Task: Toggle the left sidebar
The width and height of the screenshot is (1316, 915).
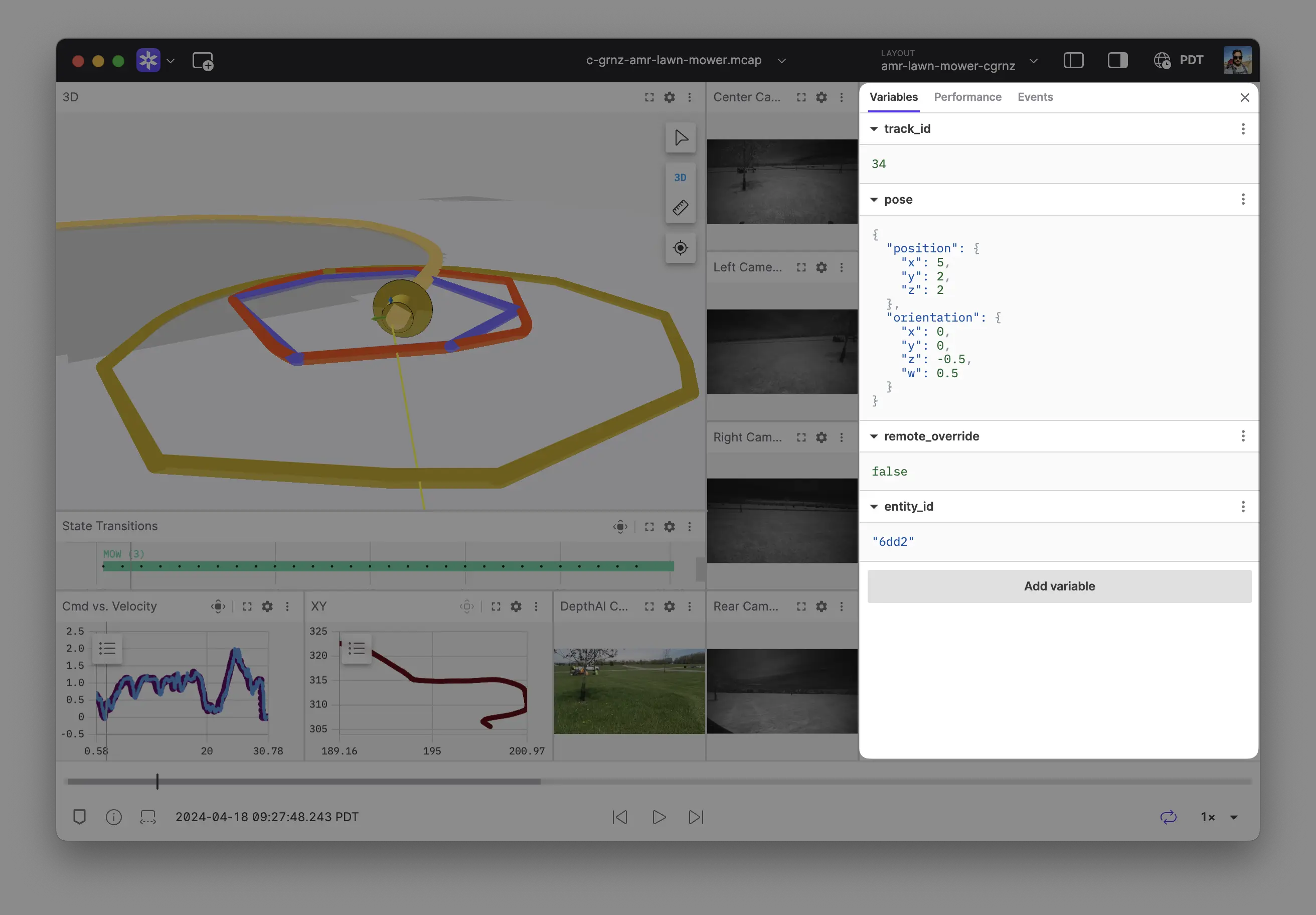Action: pos(1073,60)
